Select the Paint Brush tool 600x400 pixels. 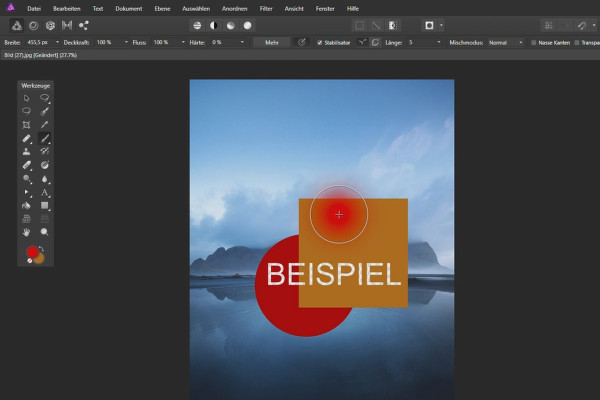44,138
